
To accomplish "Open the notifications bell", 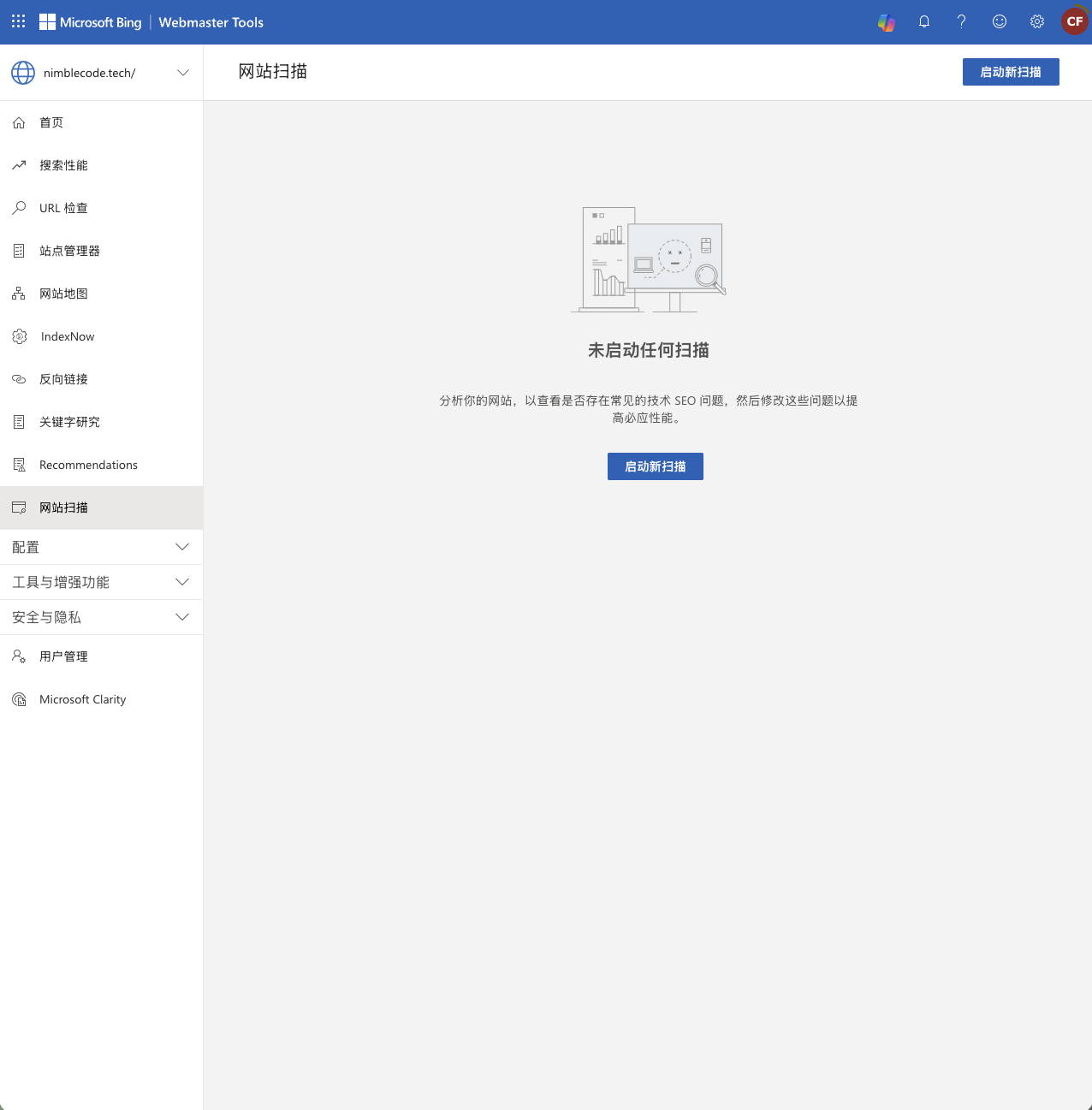I will 924,22.
